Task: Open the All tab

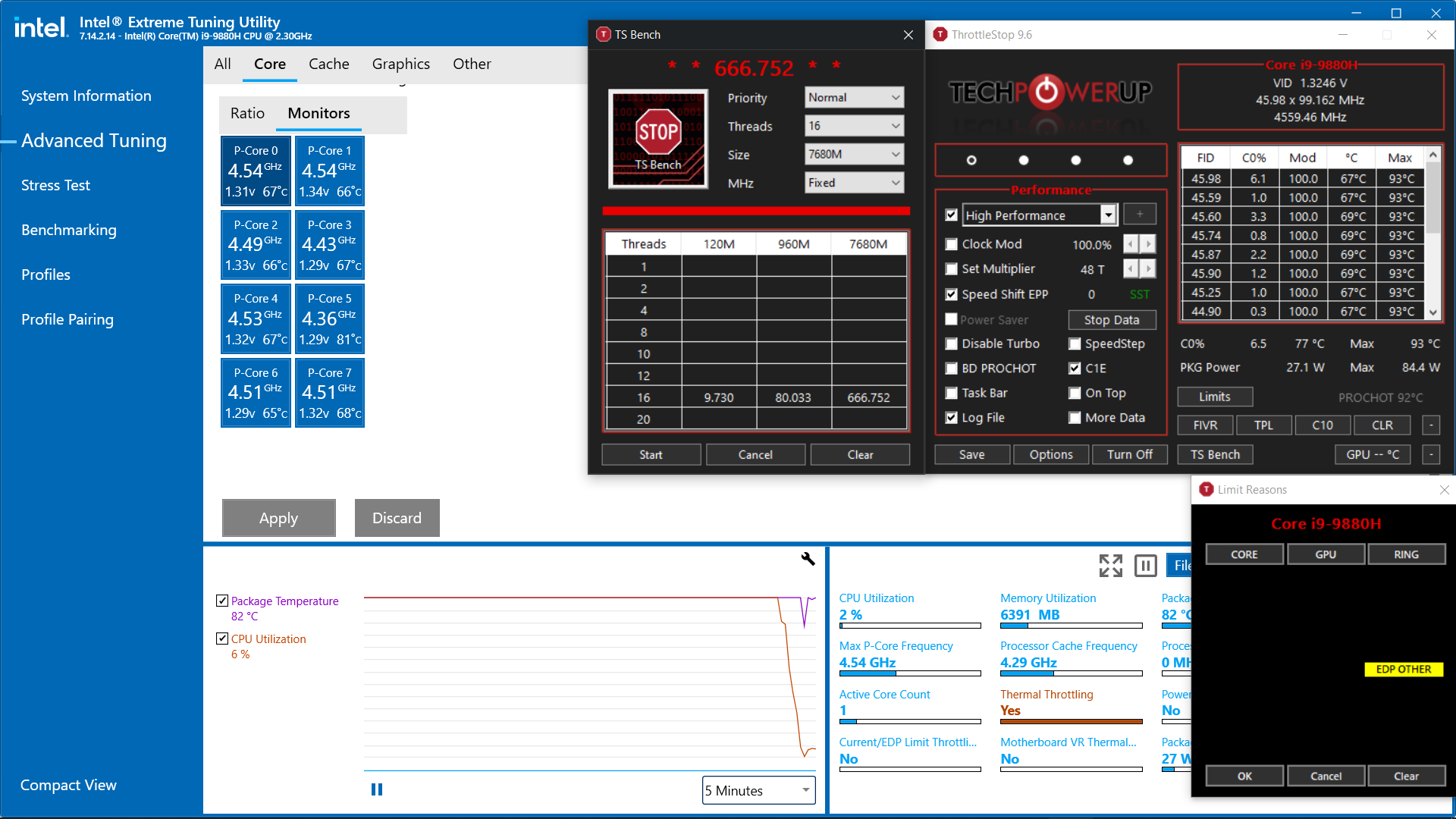Action: click(x=222, y=64)
